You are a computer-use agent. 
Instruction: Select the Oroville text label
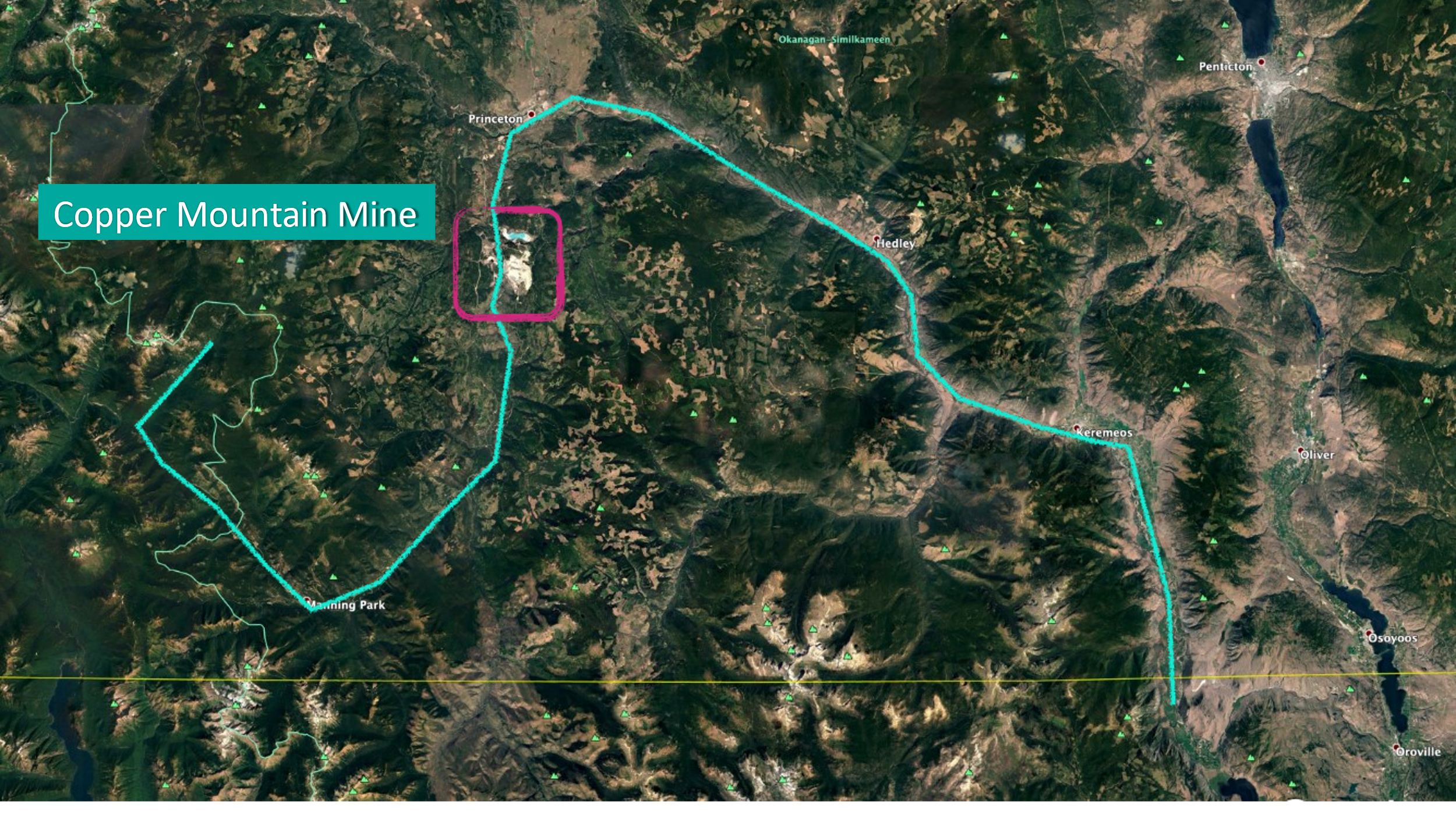pyautogui.click(x=1419, y=752)
